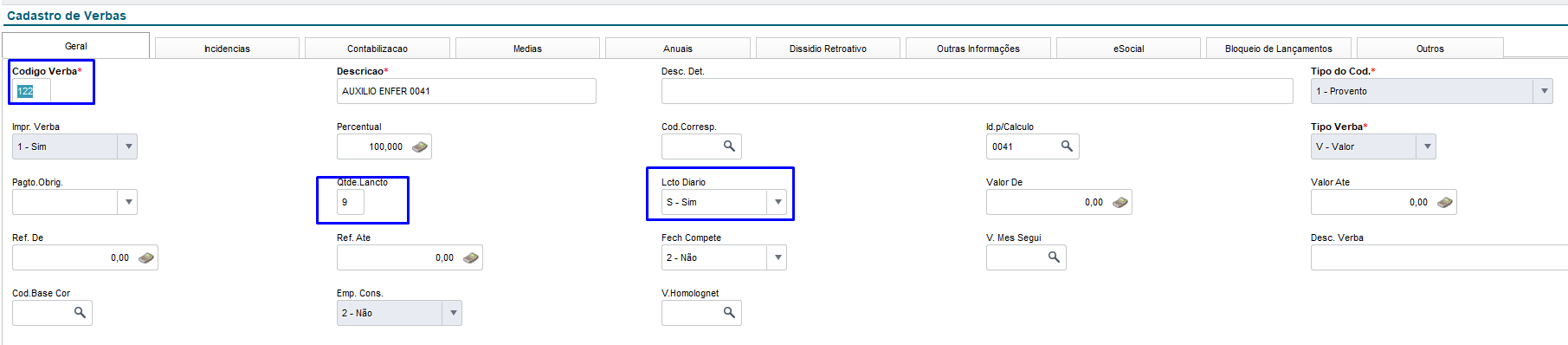Select the Geral tab

coord(76,46)
